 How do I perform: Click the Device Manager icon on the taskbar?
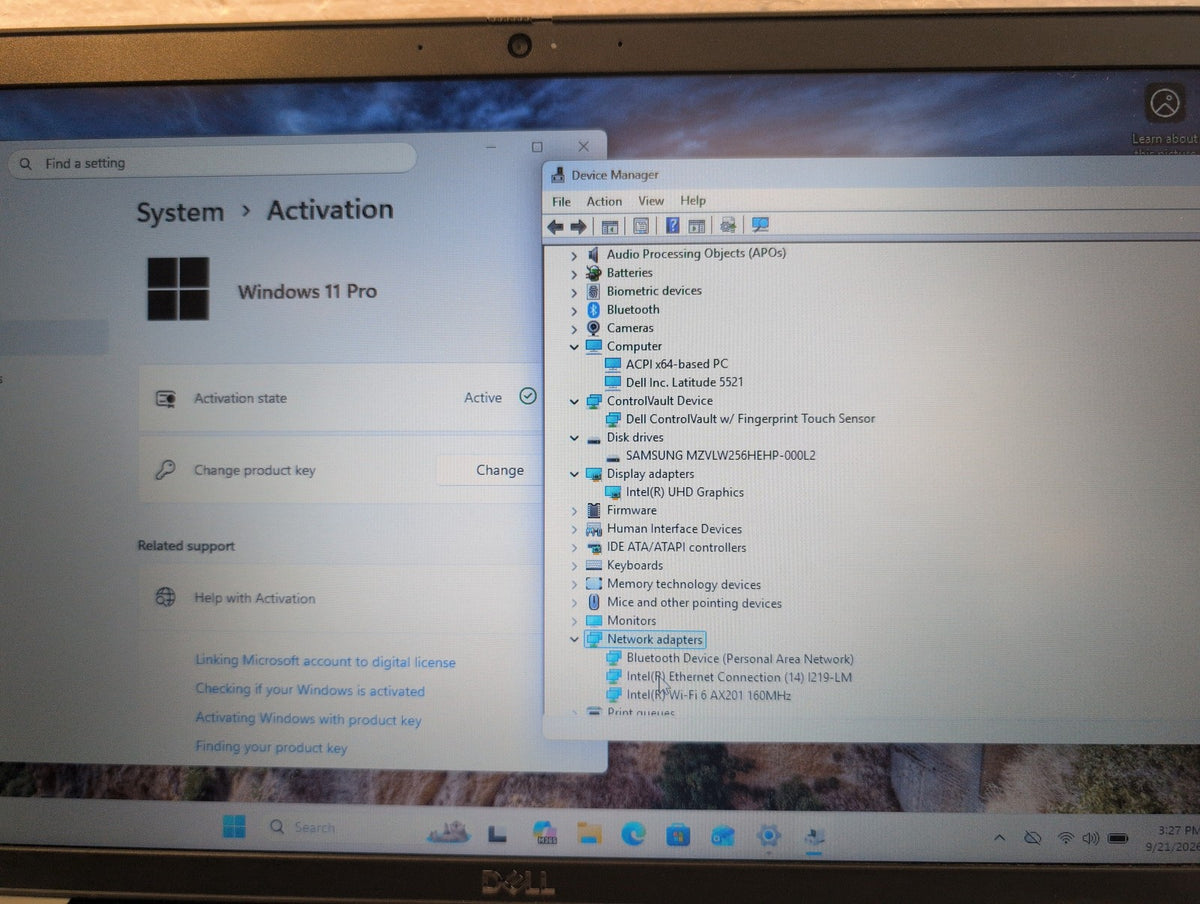click(x=814, y=838)
